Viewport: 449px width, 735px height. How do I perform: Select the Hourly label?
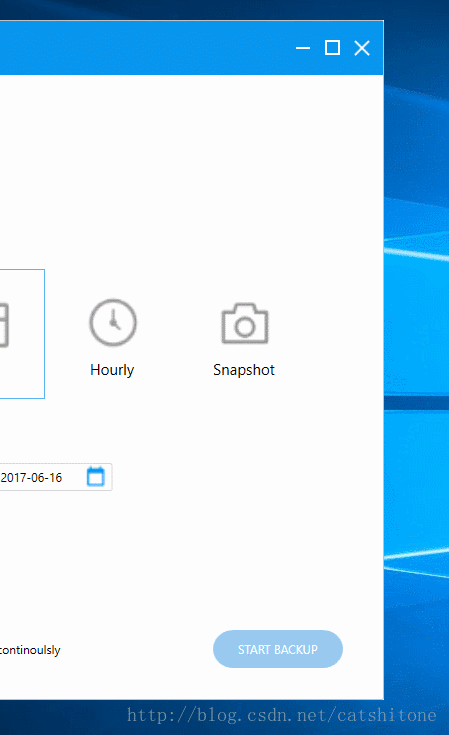click(112, 370)
